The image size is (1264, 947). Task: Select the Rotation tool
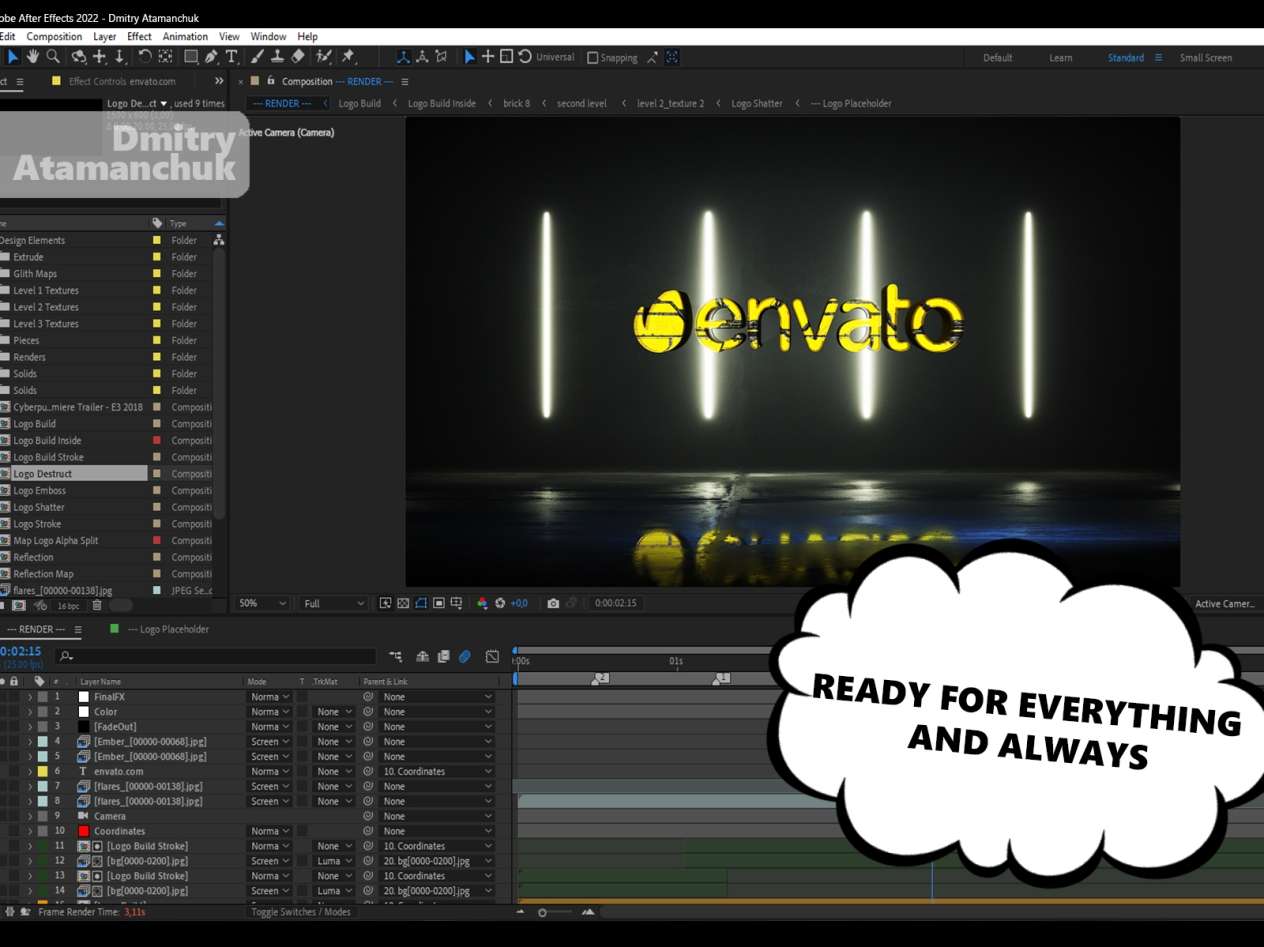pyautogui.click(x=145, y=57)
